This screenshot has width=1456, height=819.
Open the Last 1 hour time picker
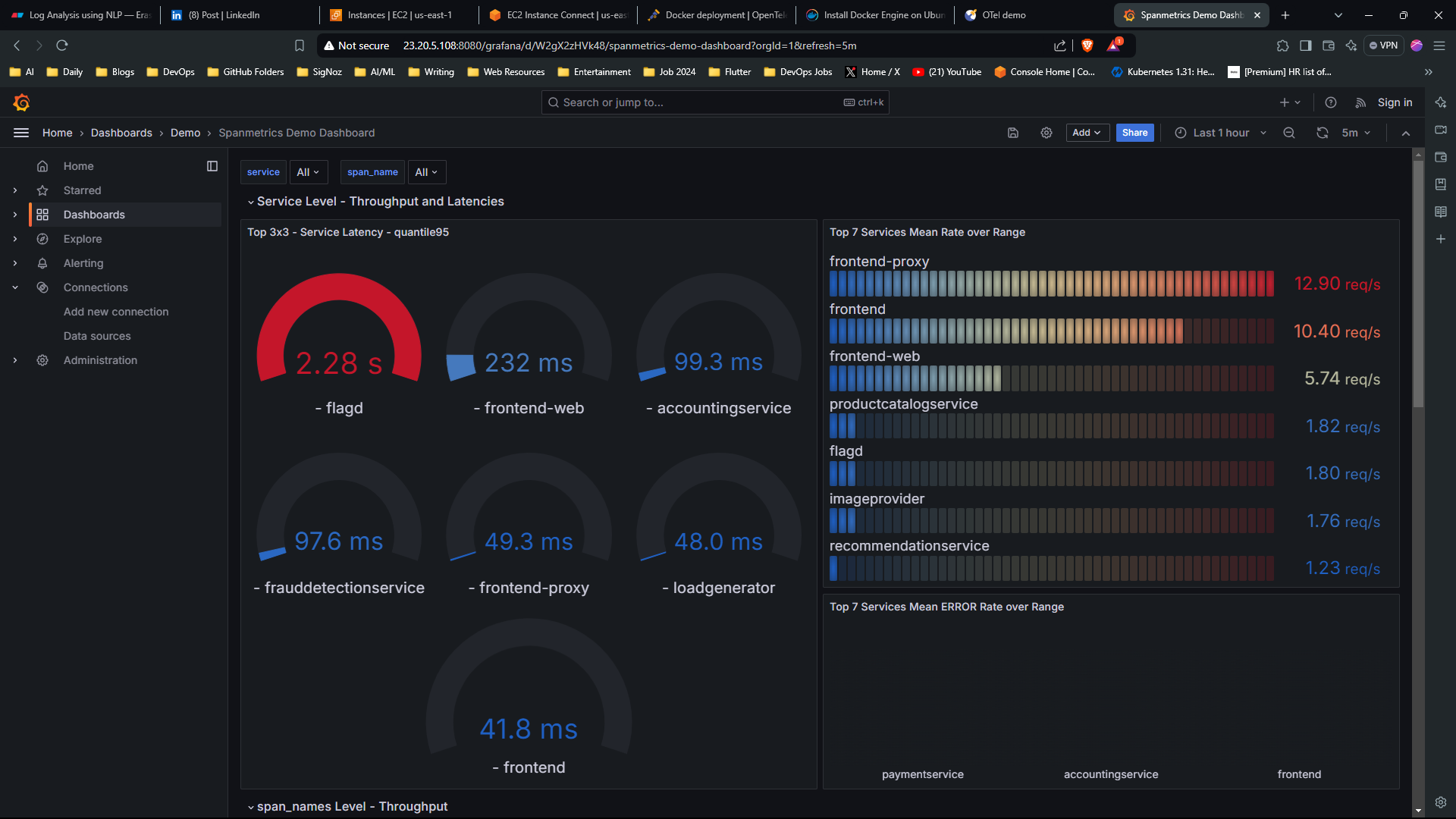(1221, 133)
